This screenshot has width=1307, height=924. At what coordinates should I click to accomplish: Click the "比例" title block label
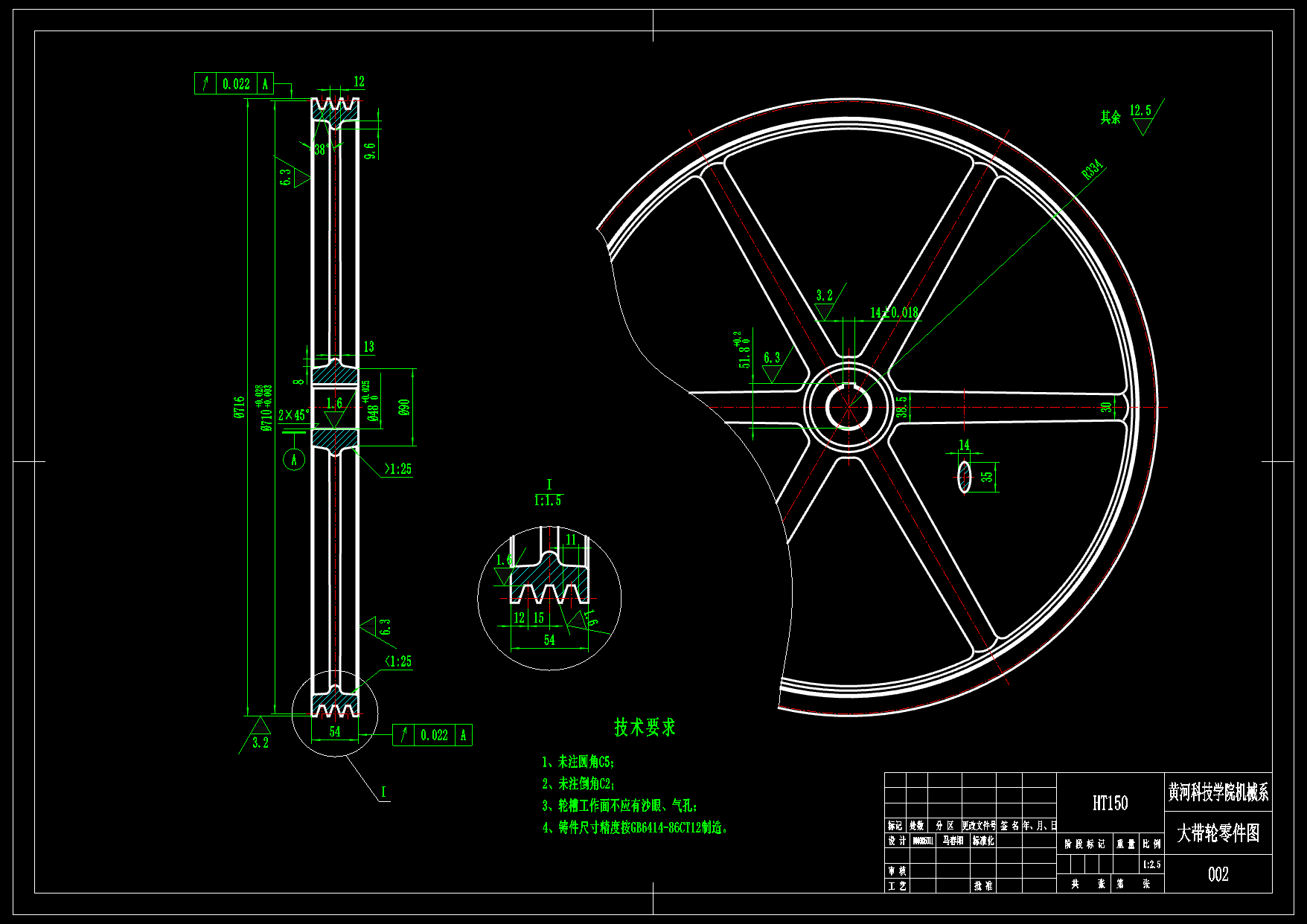click(x=1151, y=844)
